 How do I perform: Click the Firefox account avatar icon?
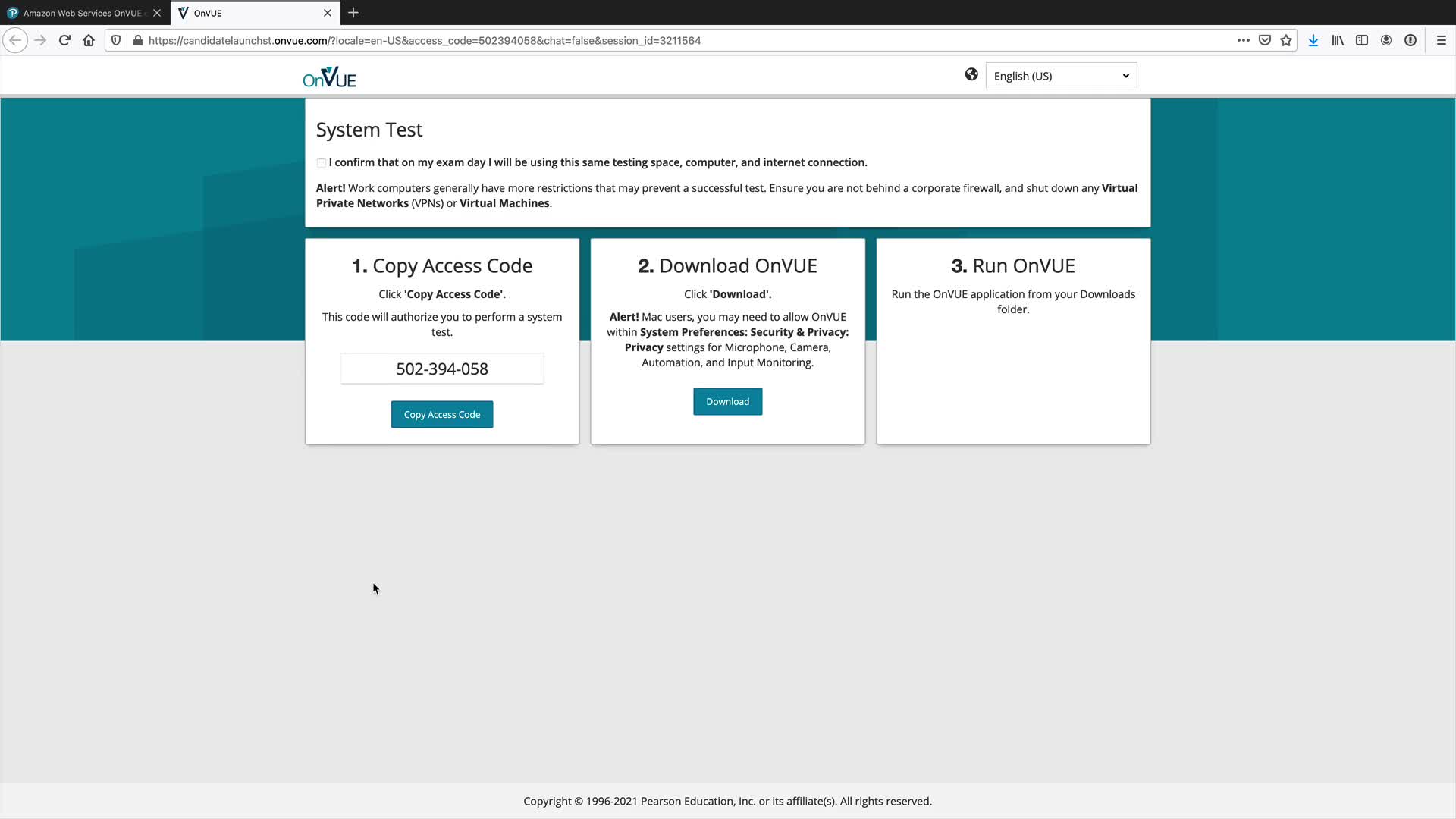point(1386,40)
